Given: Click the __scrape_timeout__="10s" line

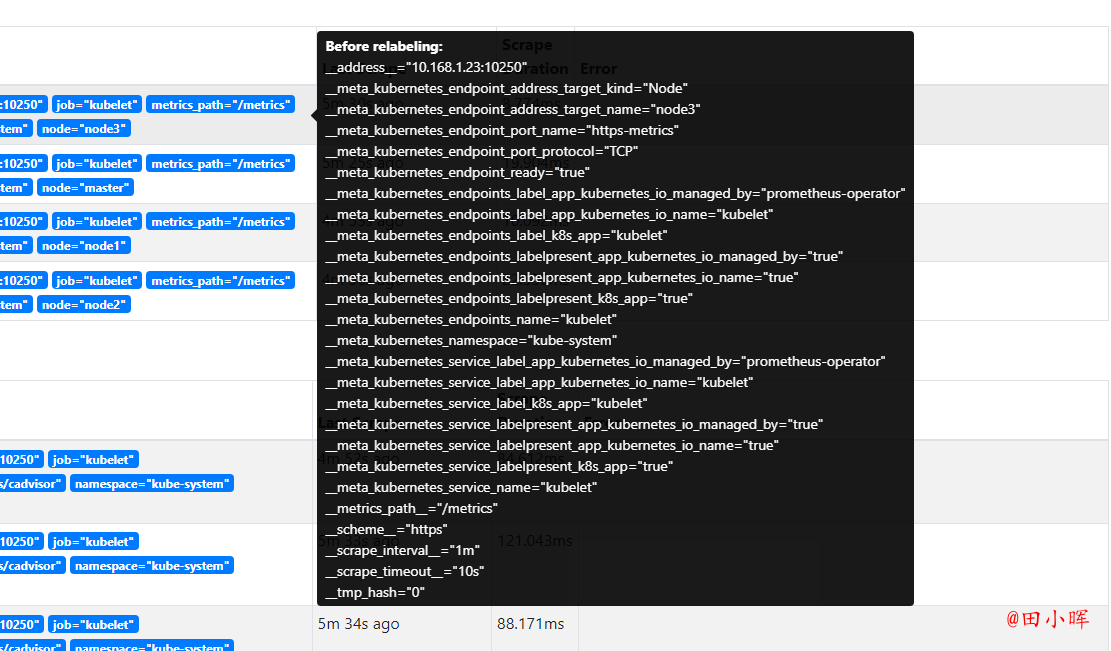Looking at the screenshot, I should coord(405,572).
